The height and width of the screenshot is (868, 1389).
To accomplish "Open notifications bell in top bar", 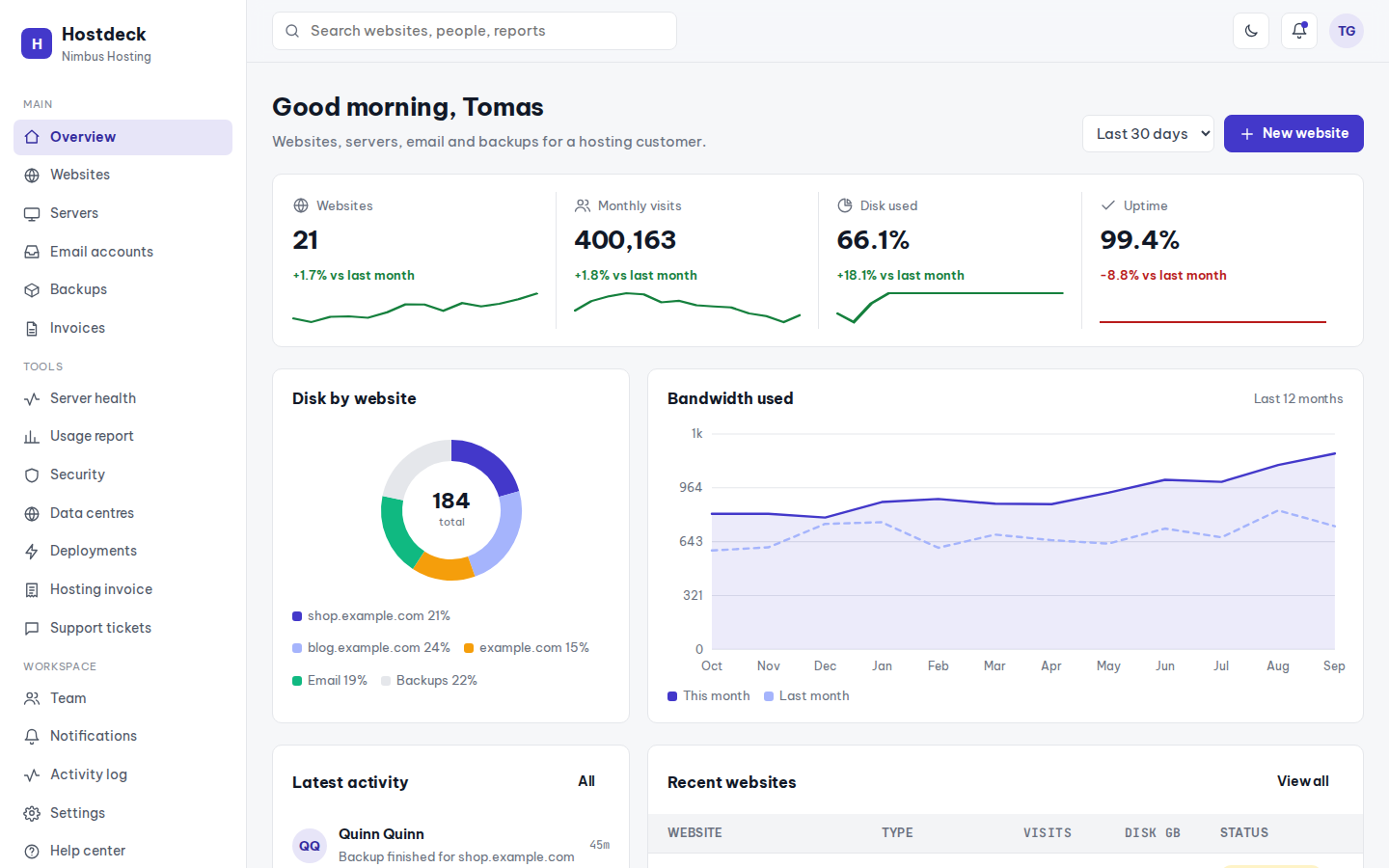I will point(1299,31).
